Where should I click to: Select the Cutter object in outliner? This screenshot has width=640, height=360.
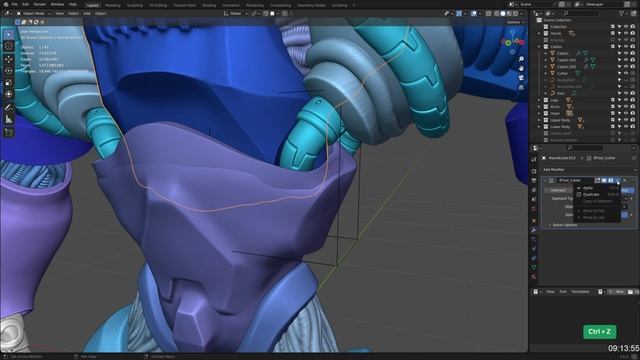click(x=562, y=73)
